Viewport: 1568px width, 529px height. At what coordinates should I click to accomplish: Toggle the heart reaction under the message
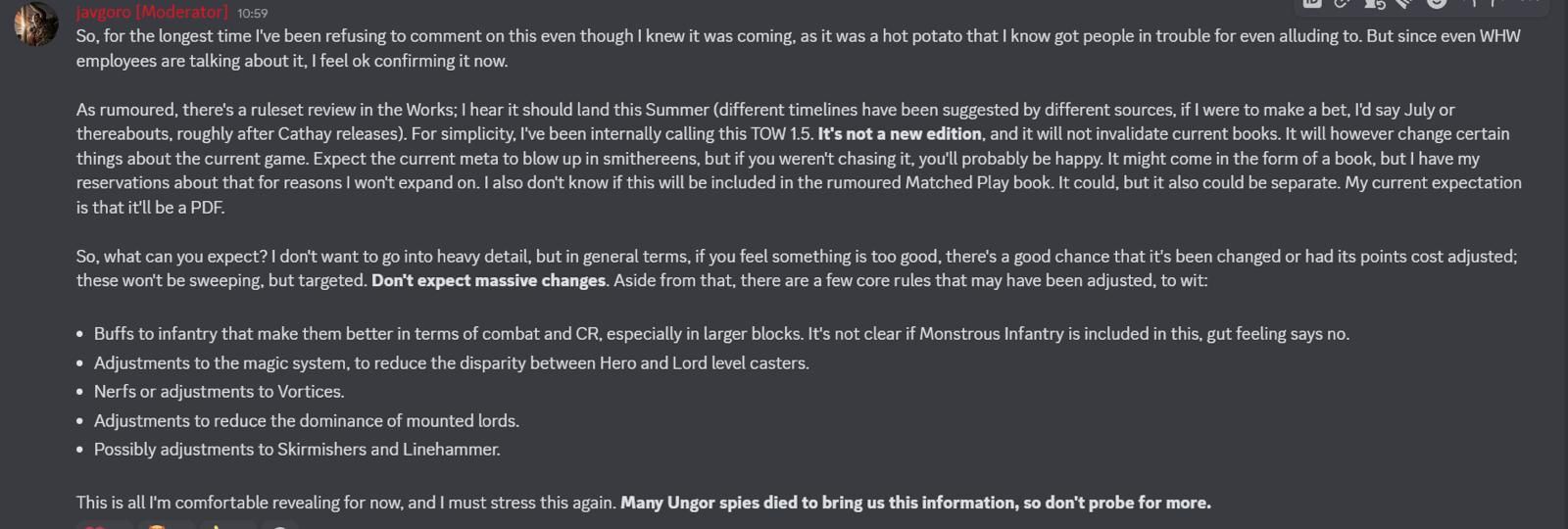click(x=105, y=525)
